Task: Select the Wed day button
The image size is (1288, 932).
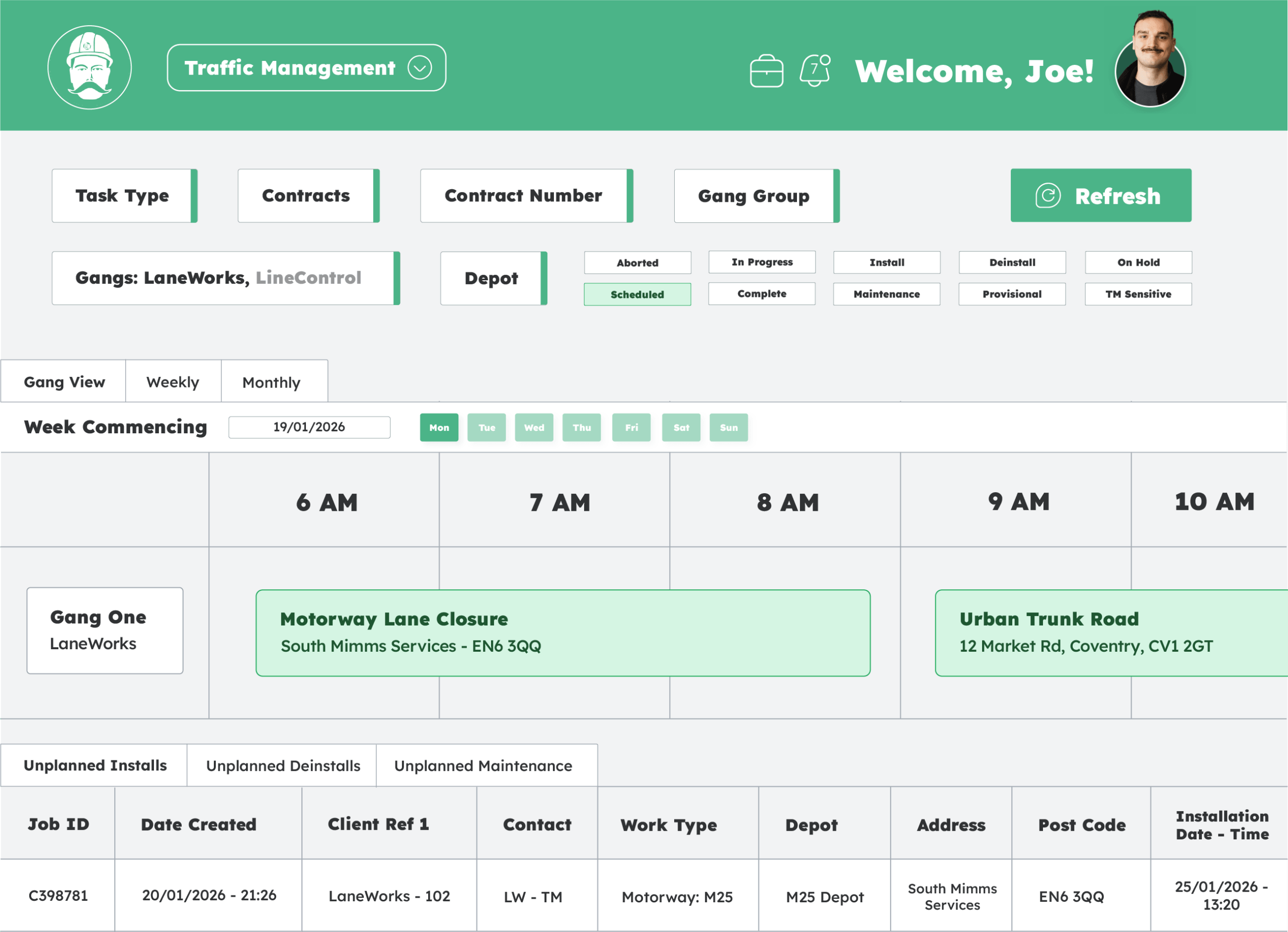Action: 534,427
